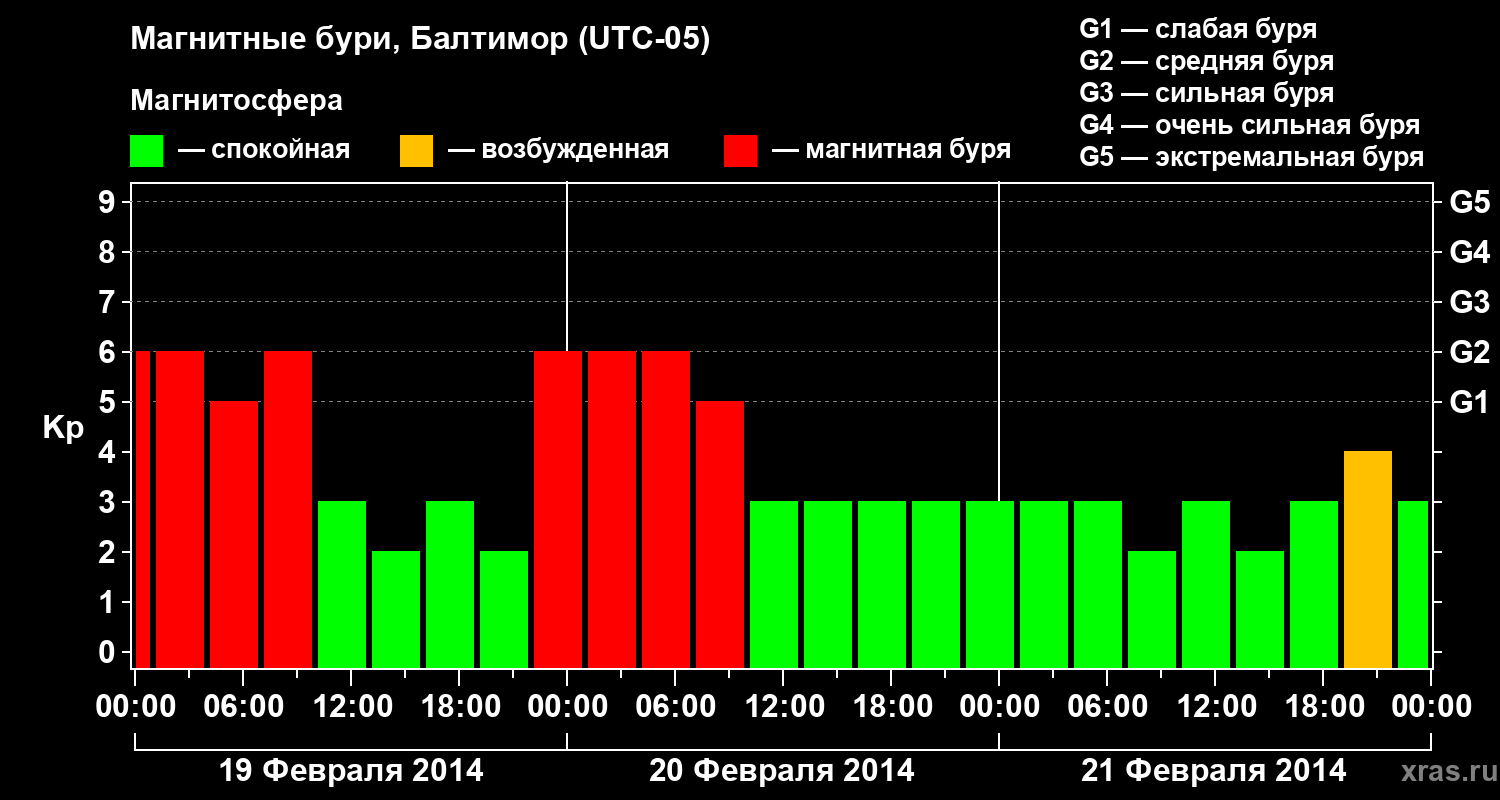Select the G5 storm level label on right axis
Viewport: 1500px width, 800px height.
[x=1469, y=202]
